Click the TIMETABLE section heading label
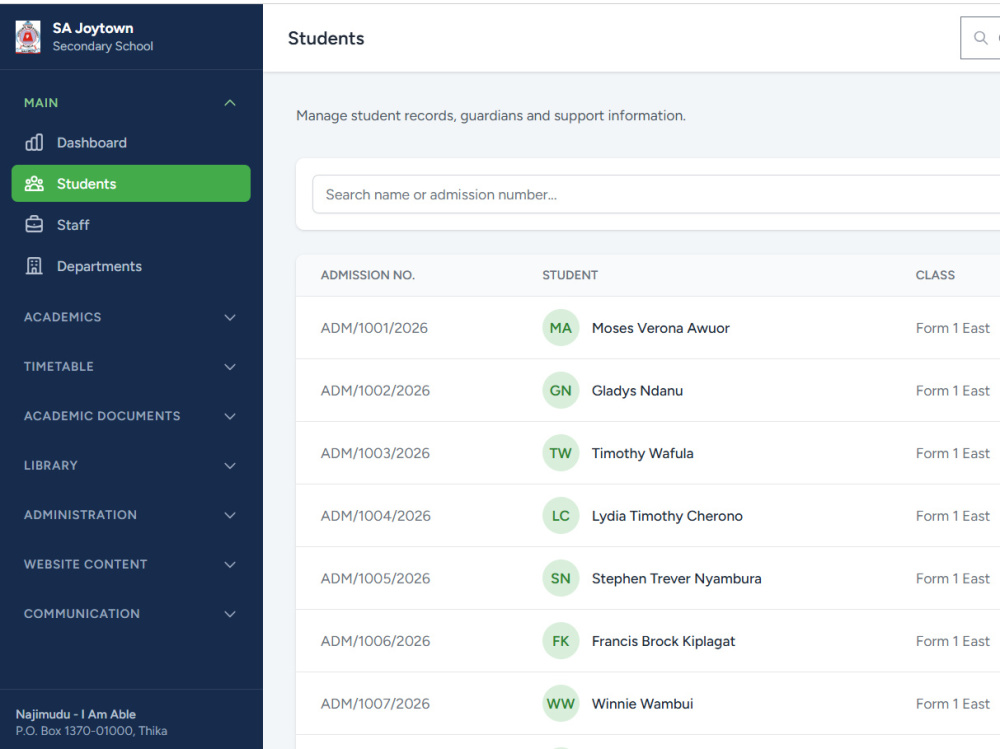Viewport: 1000px width, 749px height. point(59,366)
